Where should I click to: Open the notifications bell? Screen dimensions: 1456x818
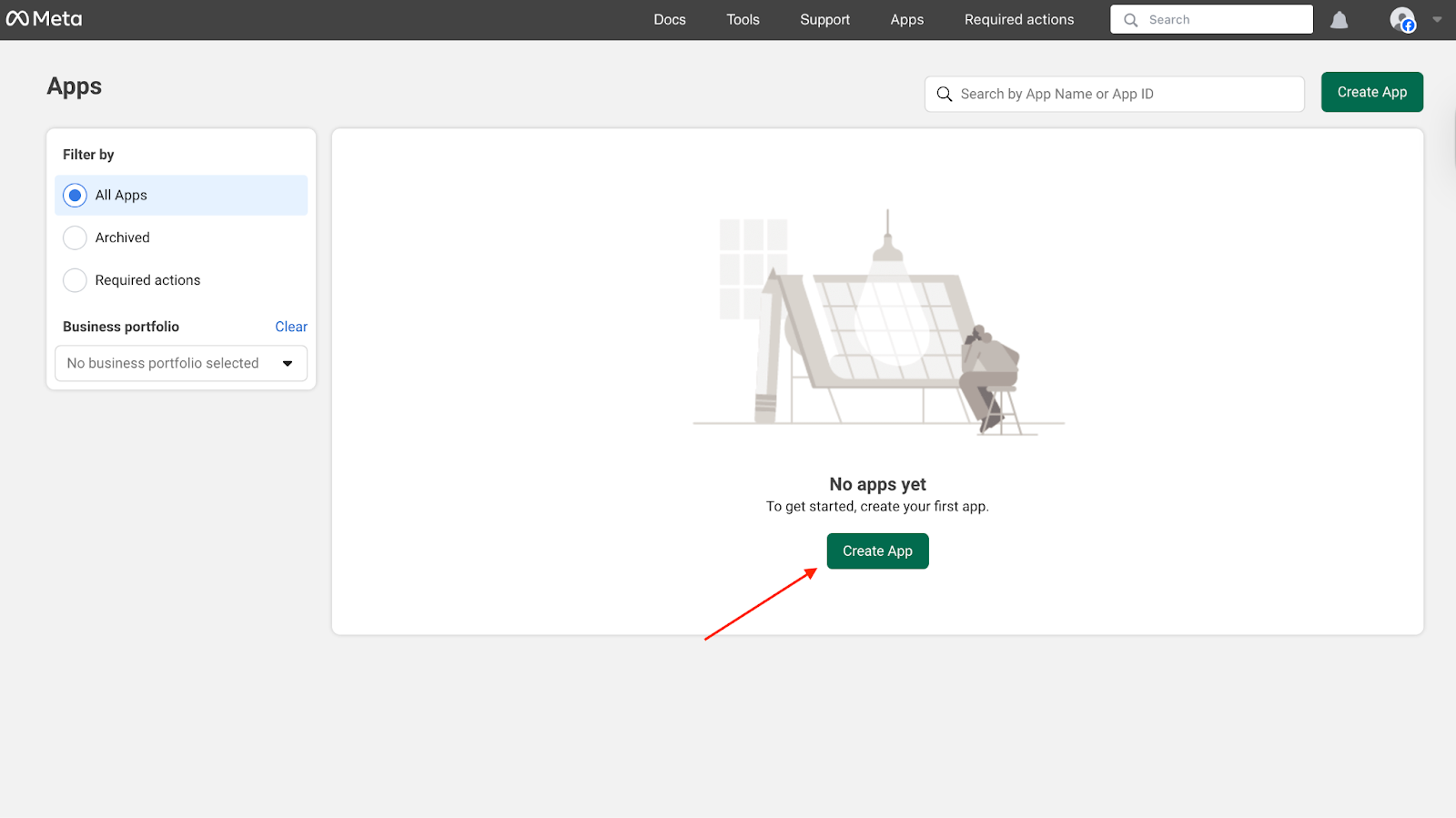[1339, 20]
